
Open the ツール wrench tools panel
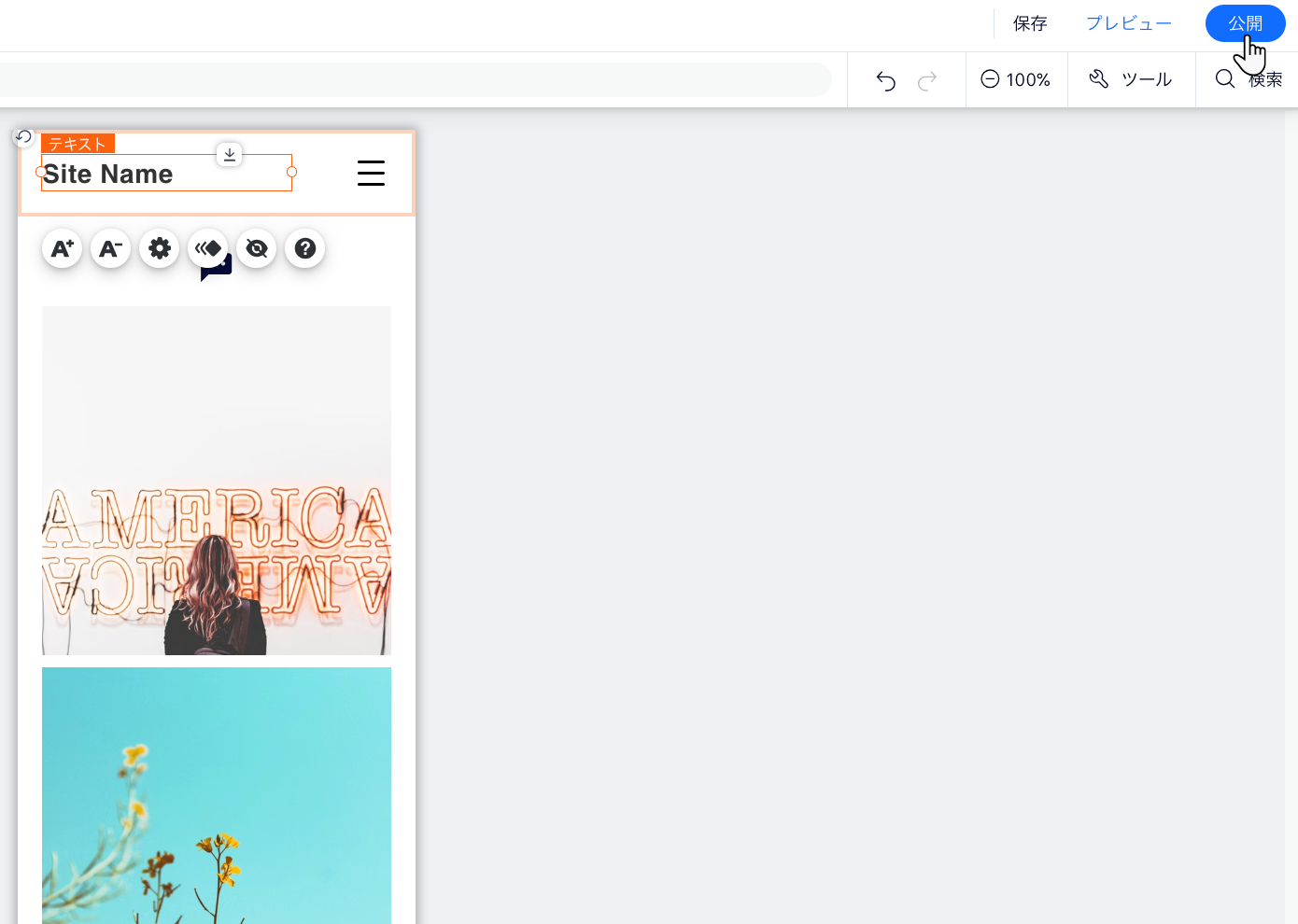click(x=1131, y=79)
